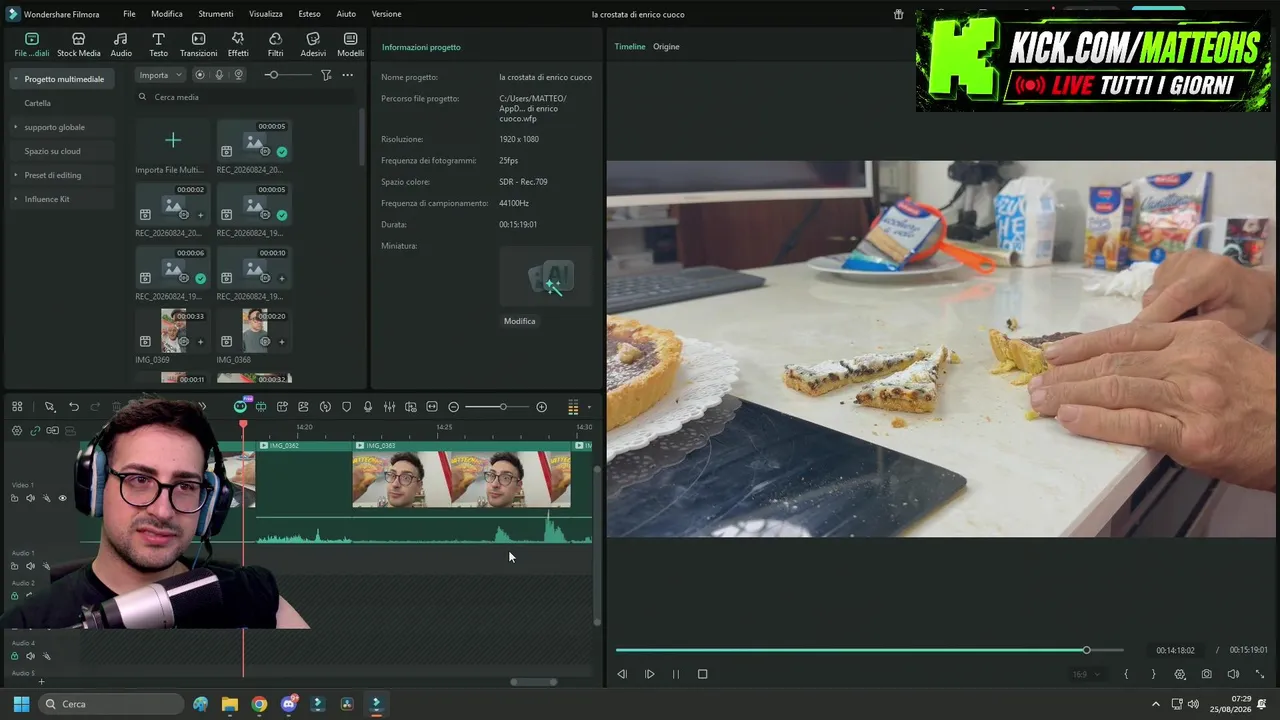Click the mark out bracket button
This screenshot has height=720, width=1280.
[1153, 674]
